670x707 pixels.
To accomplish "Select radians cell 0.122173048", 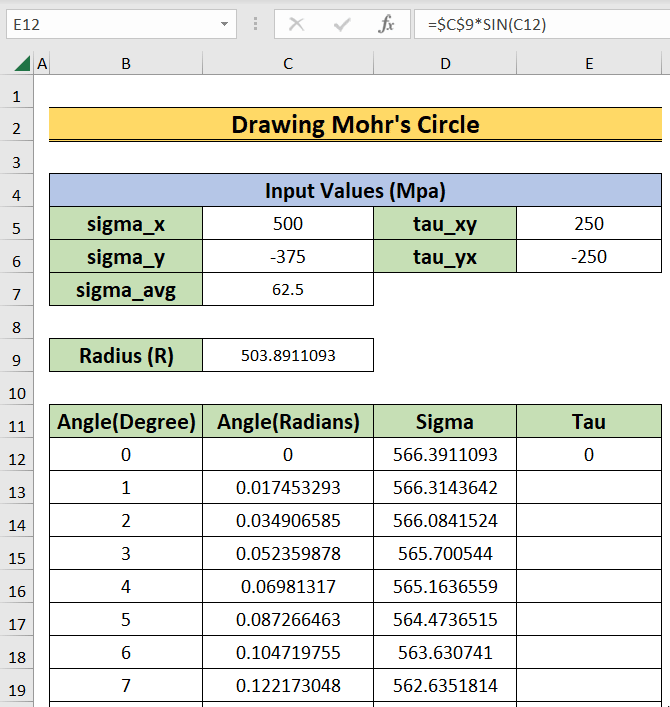I will pos(288,685).
